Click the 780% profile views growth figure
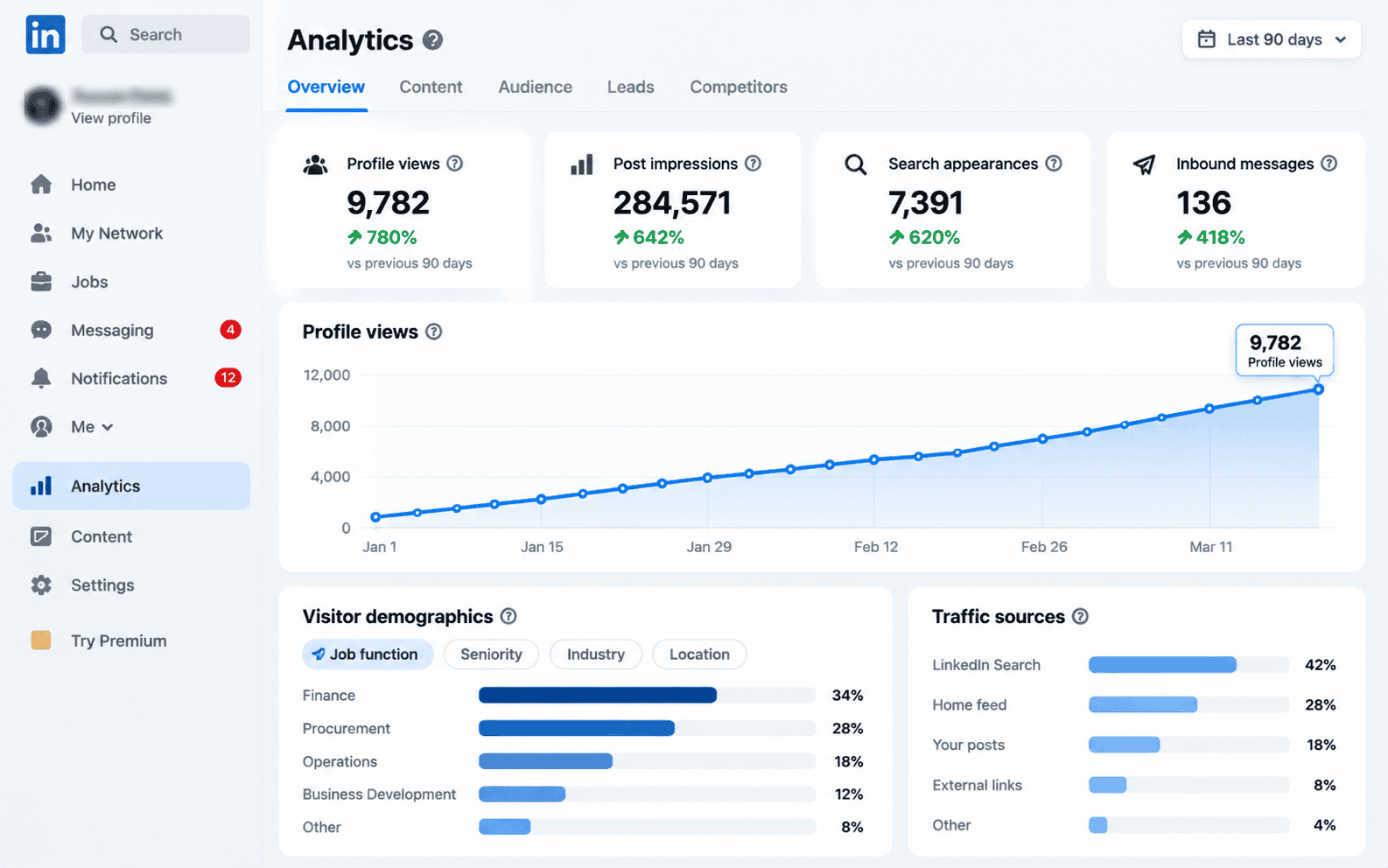The image size is (1388, 868). (382, 237)
